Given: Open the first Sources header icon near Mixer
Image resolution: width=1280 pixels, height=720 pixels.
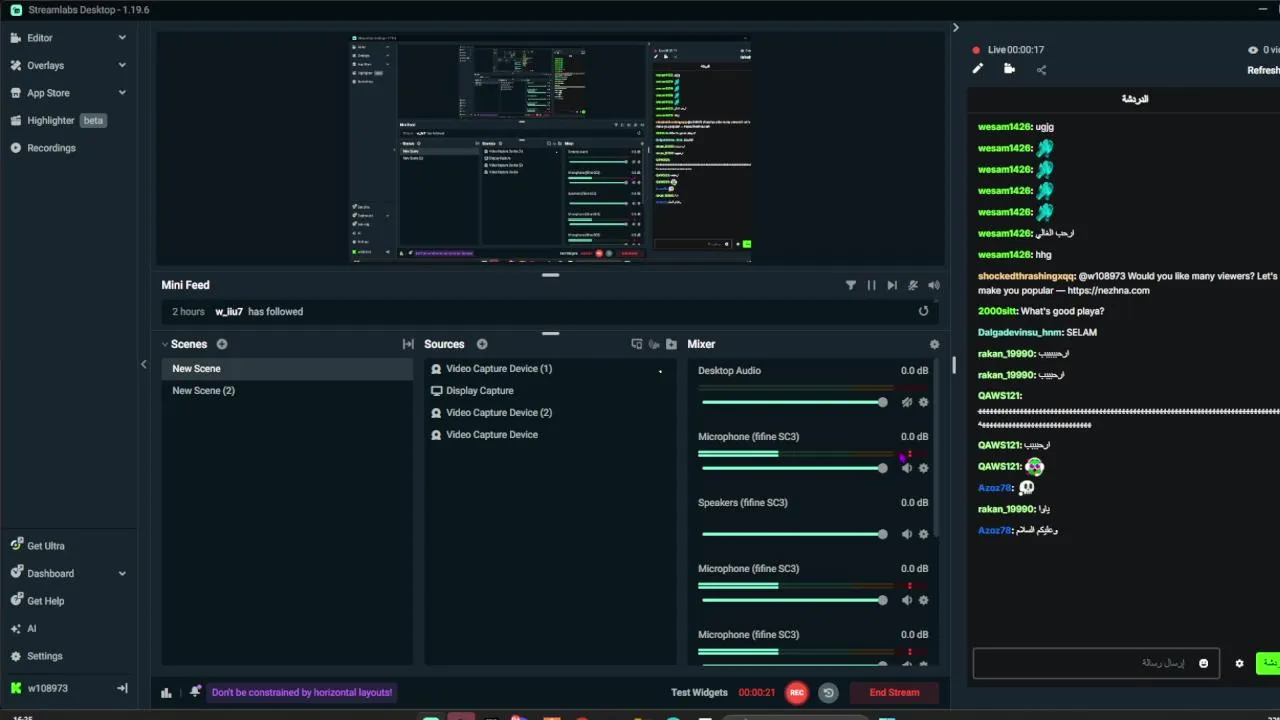Looking at the screenshot, I should pos(637,344).
